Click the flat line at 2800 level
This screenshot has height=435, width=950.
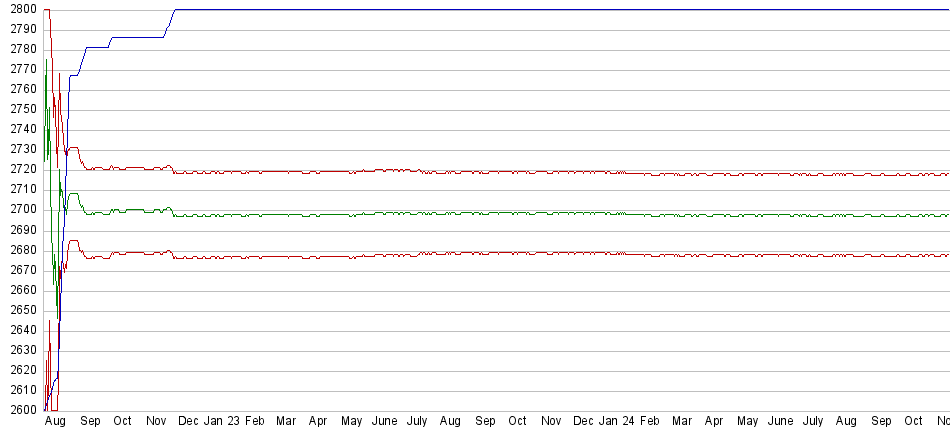point(500,9)
